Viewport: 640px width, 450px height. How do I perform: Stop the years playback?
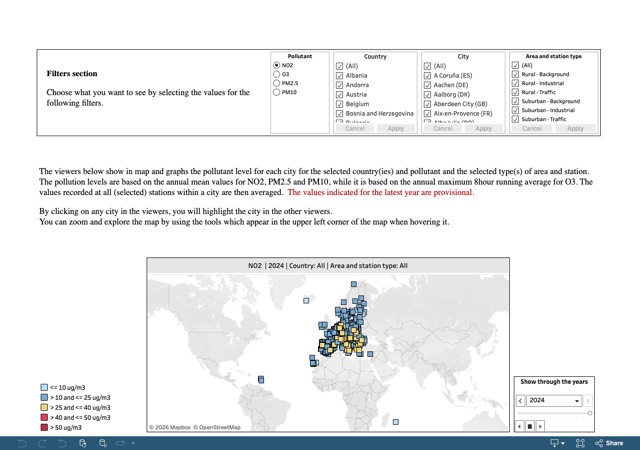coord(530,426)
